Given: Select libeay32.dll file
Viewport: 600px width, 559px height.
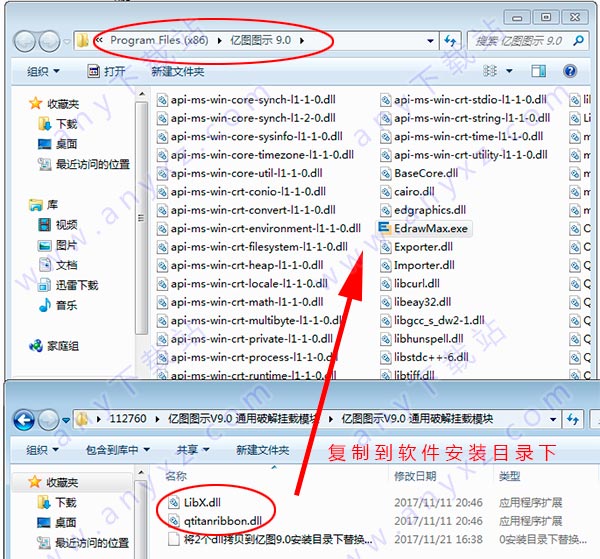Looking at the screenshot, I should (x=416, y=302).
